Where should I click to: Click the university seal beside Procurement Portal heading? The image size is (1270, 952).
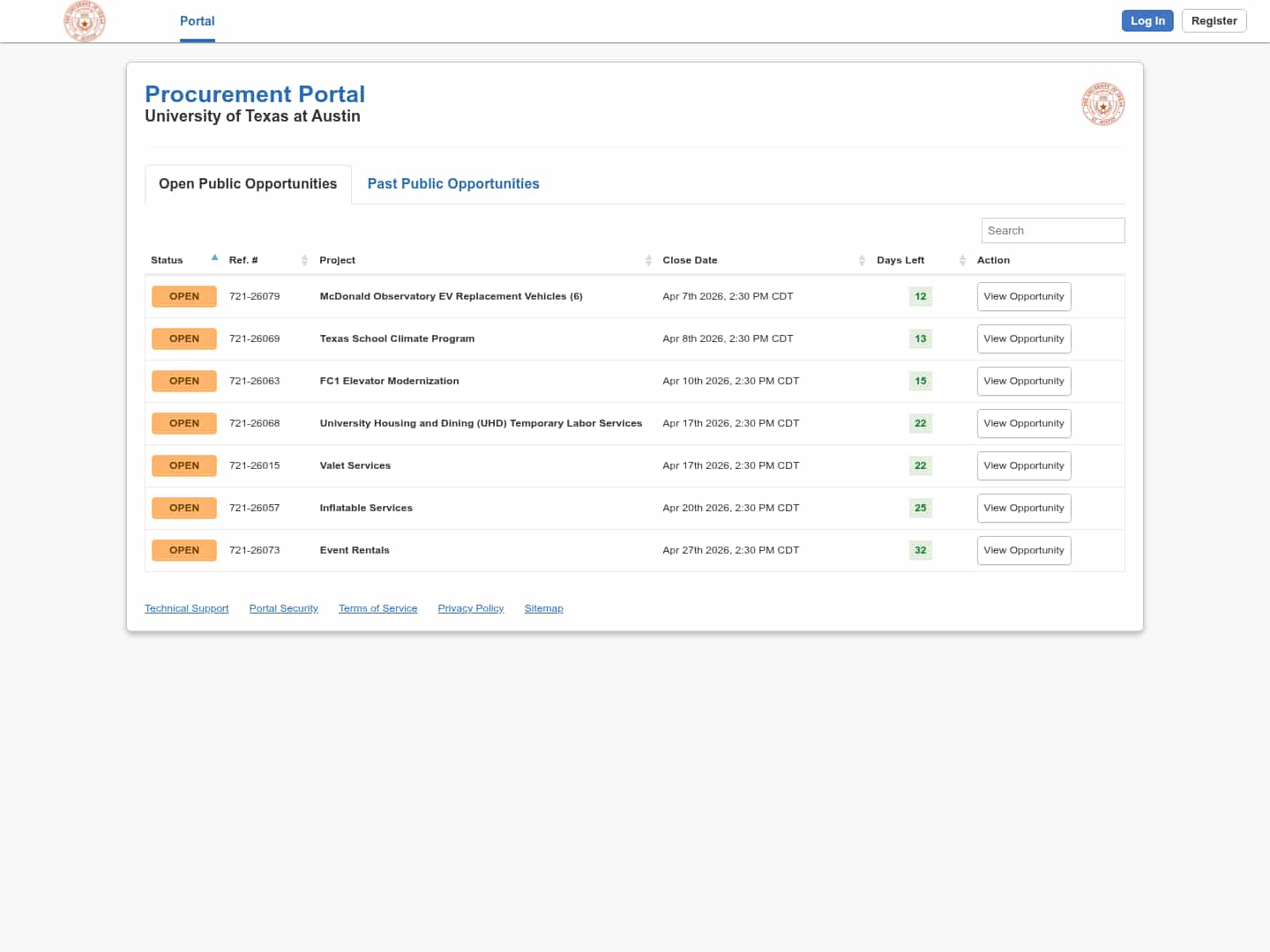tap(1102, 105)
